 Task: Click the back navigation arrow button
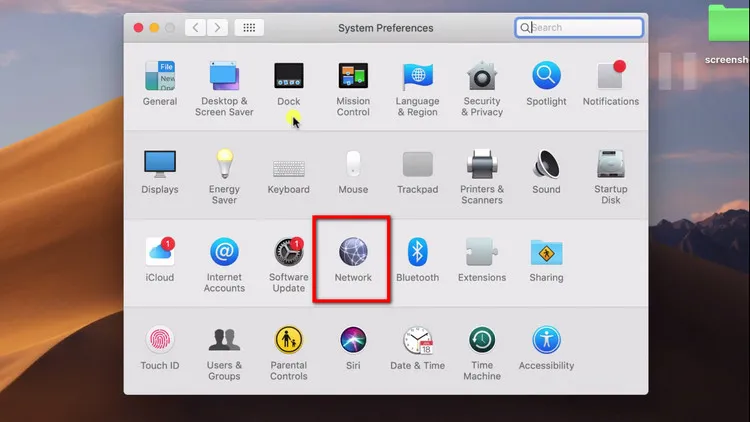click(x=195, y=27)
